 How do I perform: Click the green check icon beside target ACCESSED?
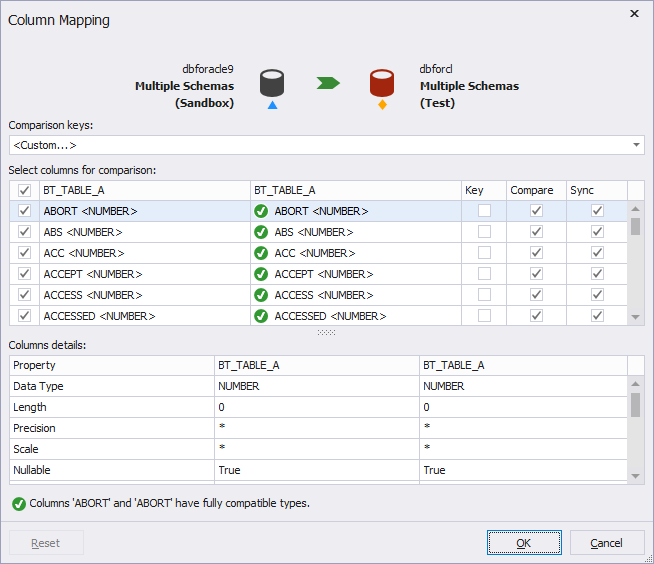coord(261,316)
